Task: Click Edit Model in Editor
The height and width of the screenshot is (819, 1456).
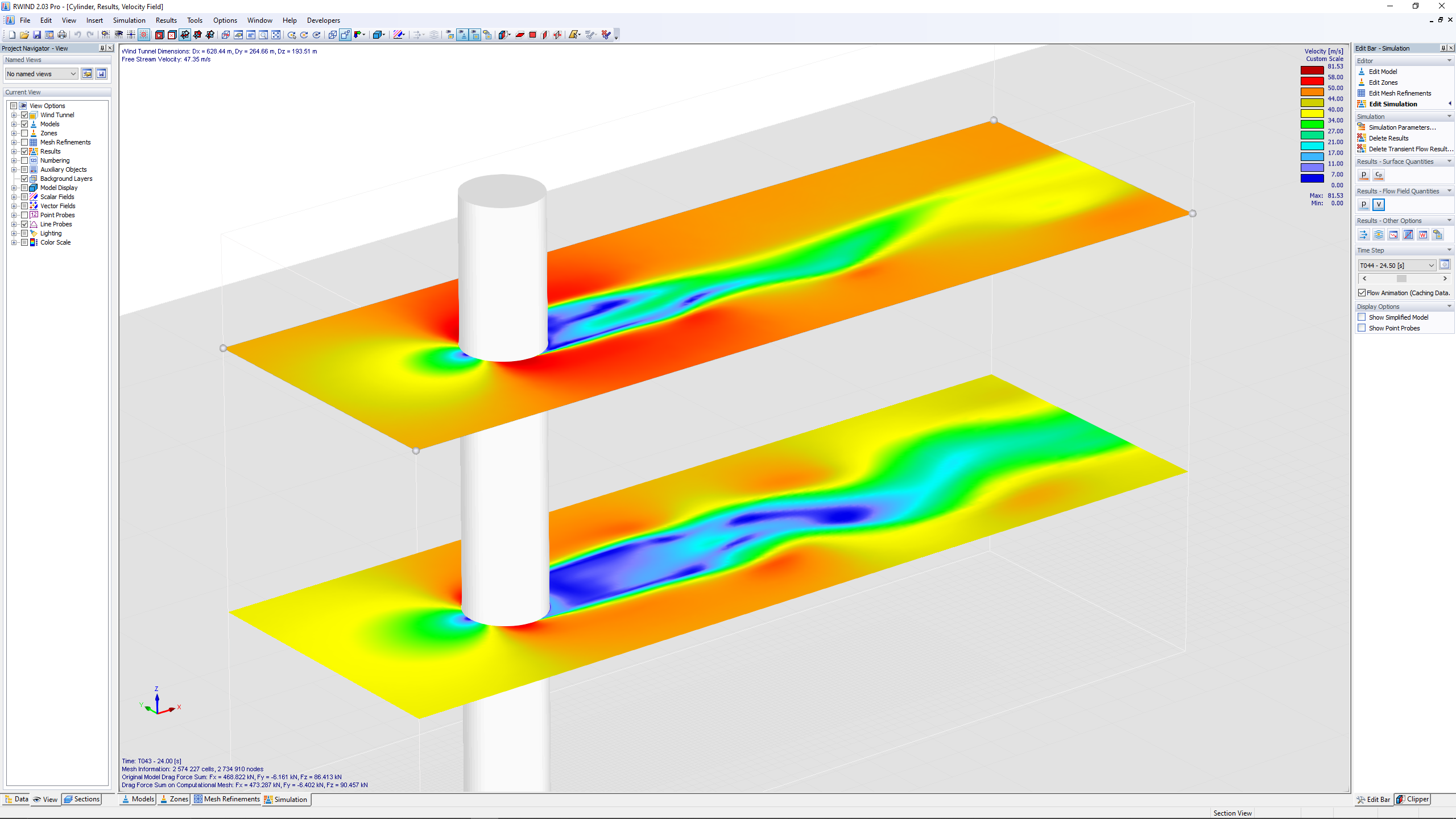Action: (1383, 72)
